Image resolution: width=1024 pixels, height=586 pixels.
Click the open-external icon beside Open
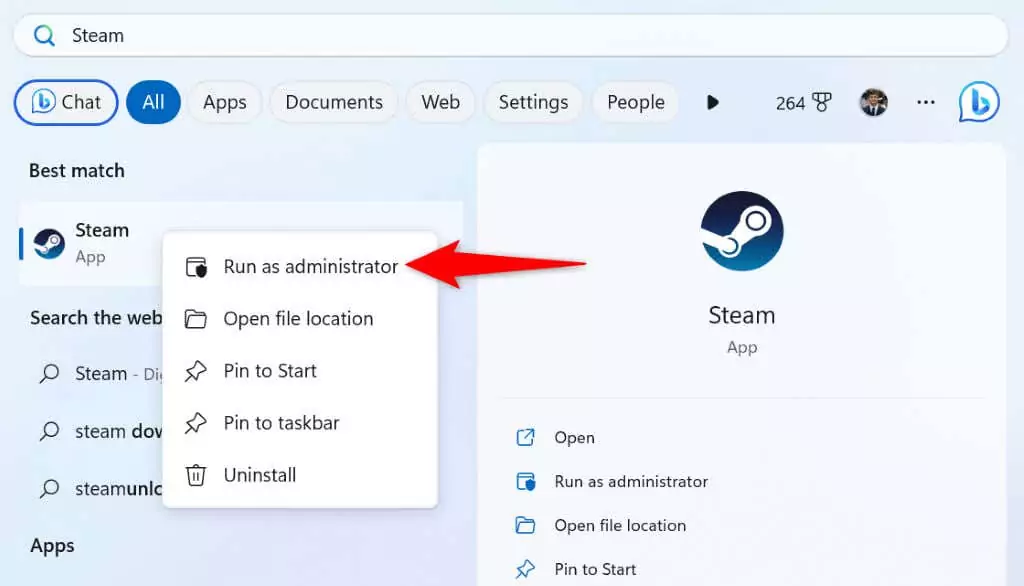[x=526, y=437]
